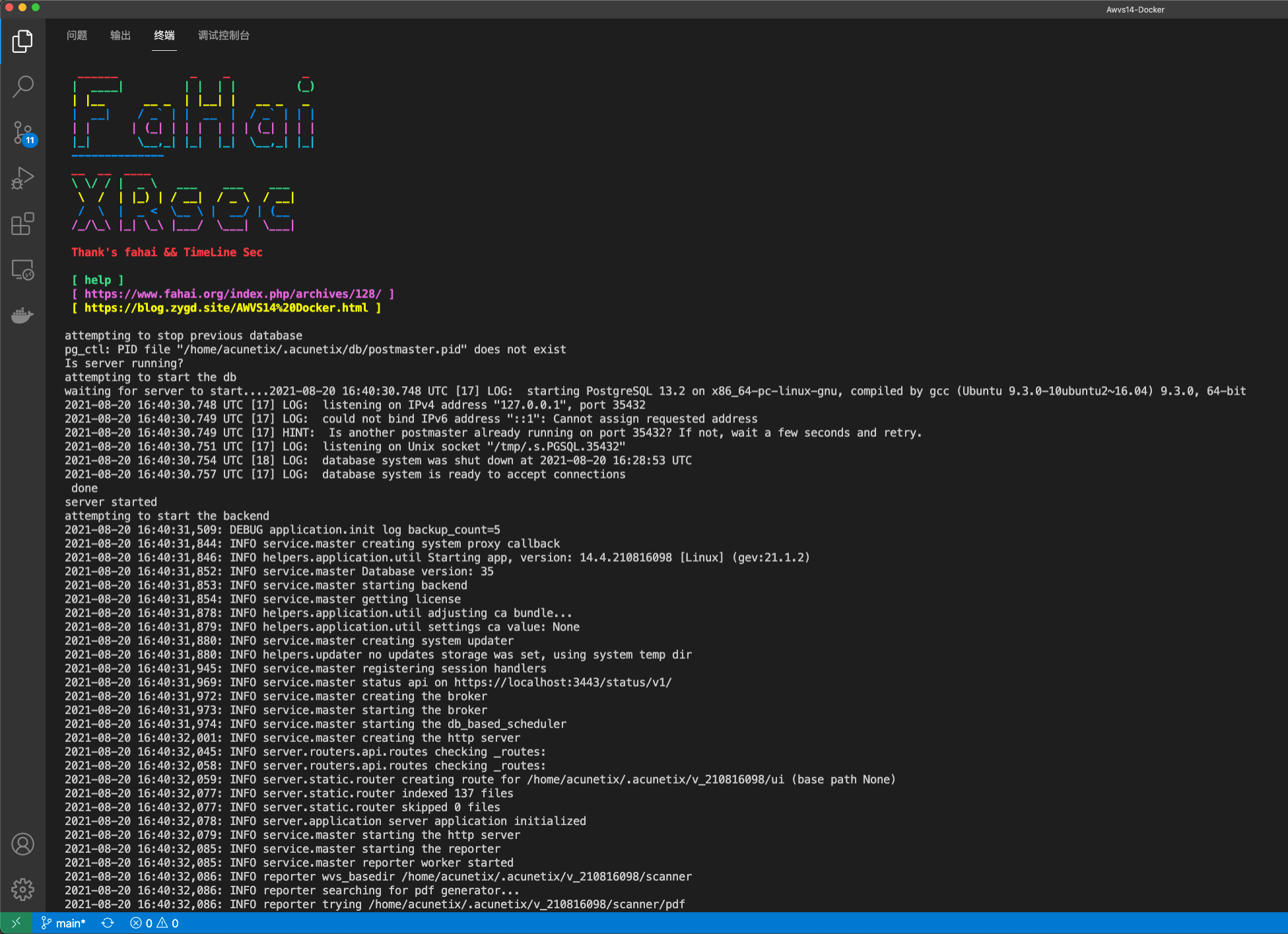
Task: Click the 'getting license' log text
Action: point(411,599)
